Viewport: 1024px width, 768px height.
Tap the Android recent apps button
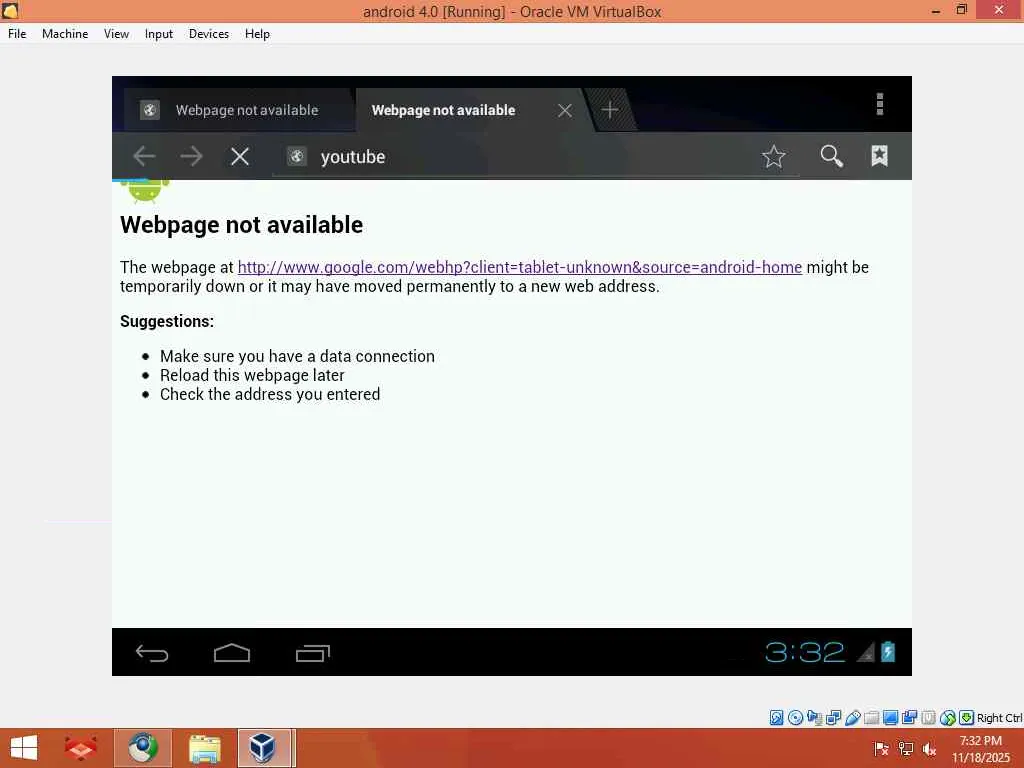click(x=313, y=652)
